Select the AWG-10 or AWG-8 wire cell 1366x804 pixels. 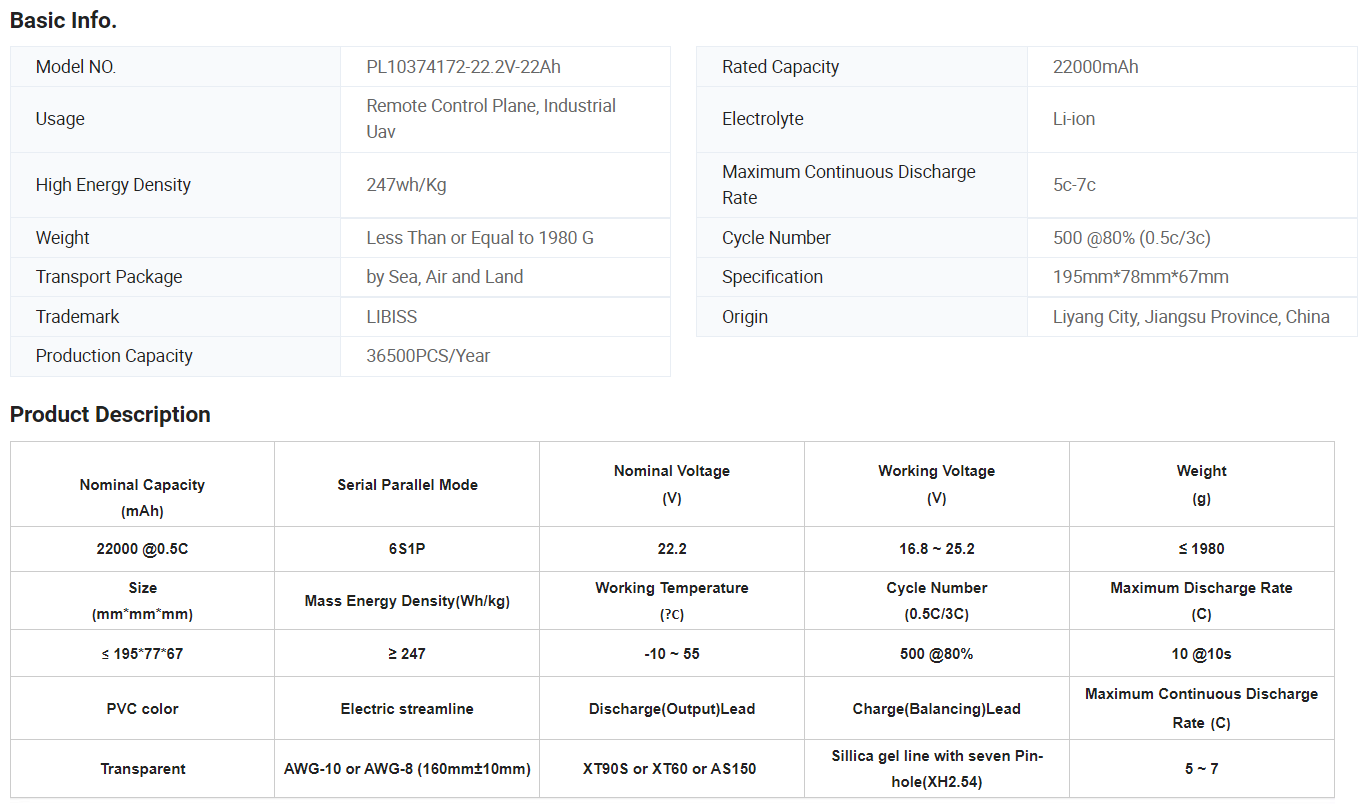[407, 769]
